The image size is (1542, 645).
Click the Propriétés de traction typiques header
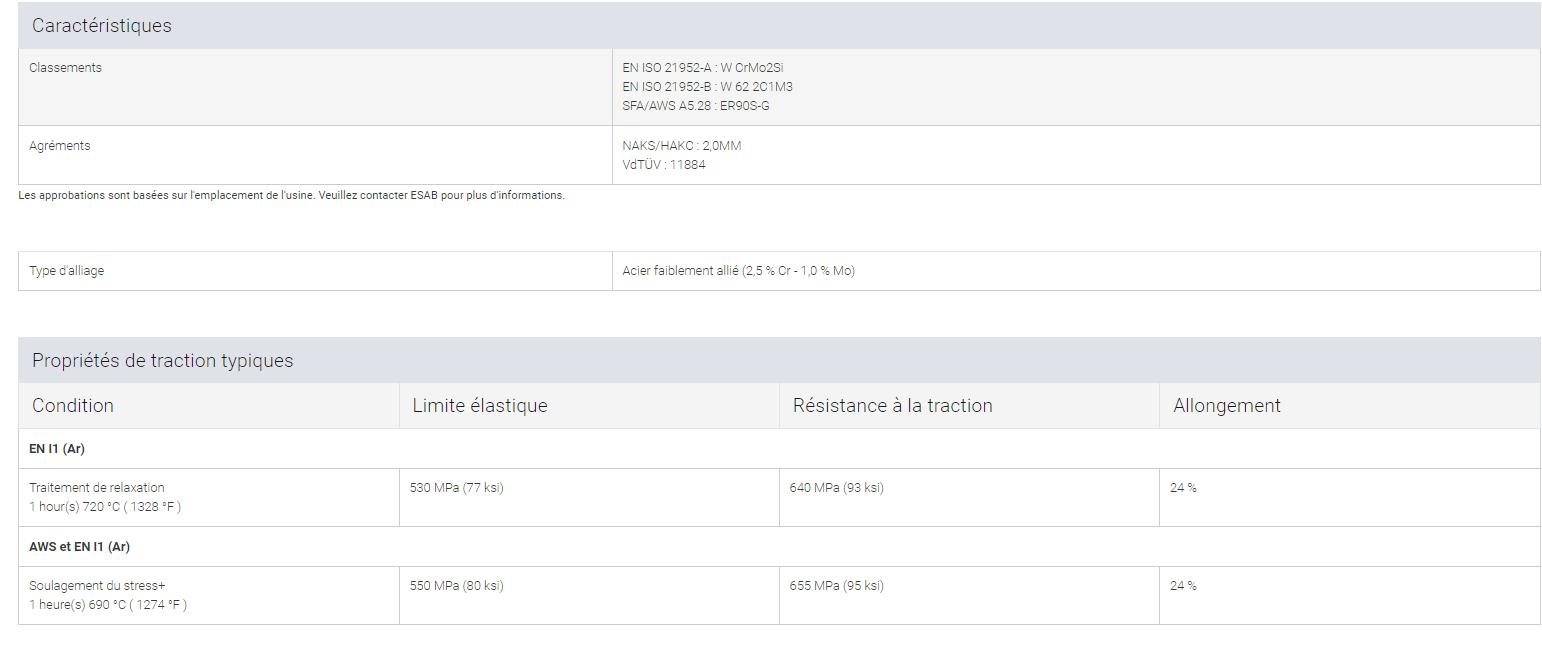click(x=162, y=361)
